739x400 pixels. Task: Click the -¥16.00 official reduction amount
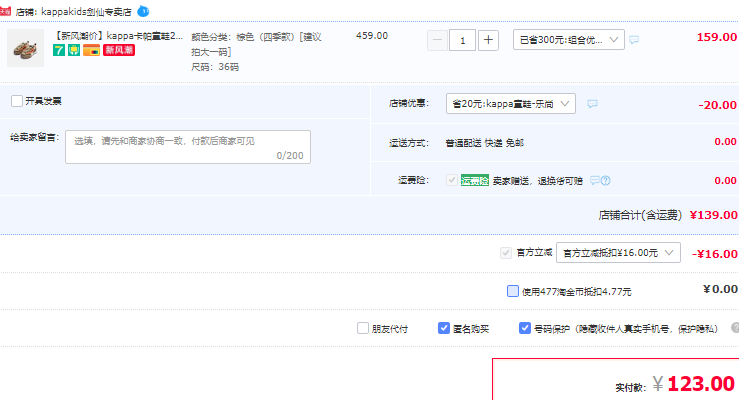[x=714, y=254]
